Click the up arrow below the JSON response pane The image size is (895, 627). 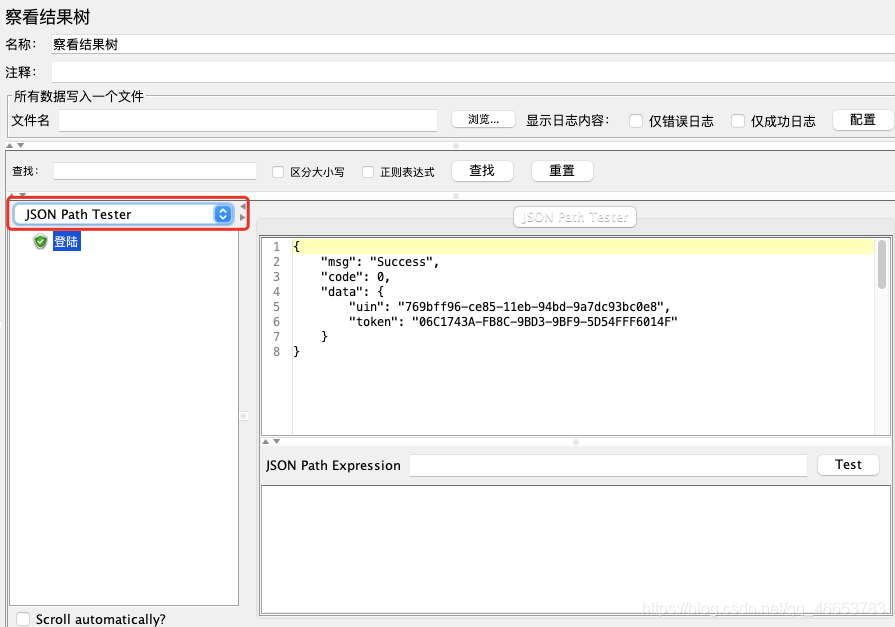coord(265,441)
